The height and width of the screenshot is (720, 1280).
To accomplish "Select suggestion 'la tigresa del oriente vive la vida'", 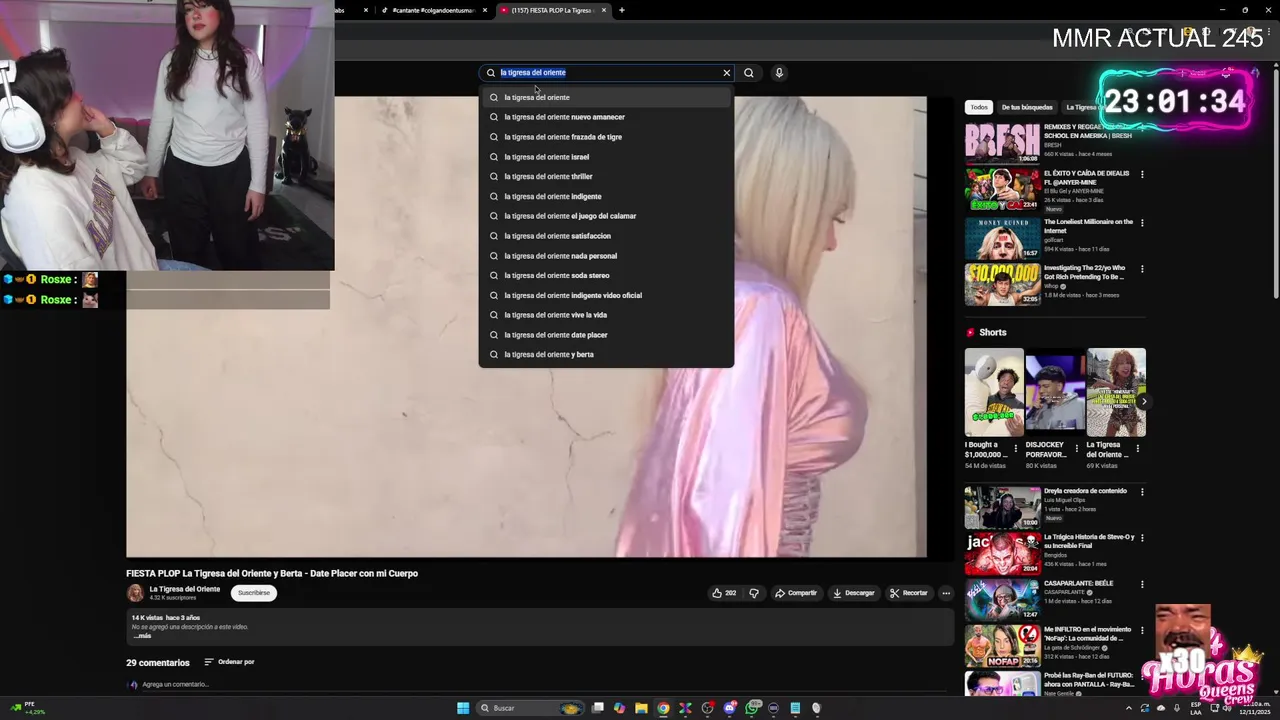I will [606, 315].
